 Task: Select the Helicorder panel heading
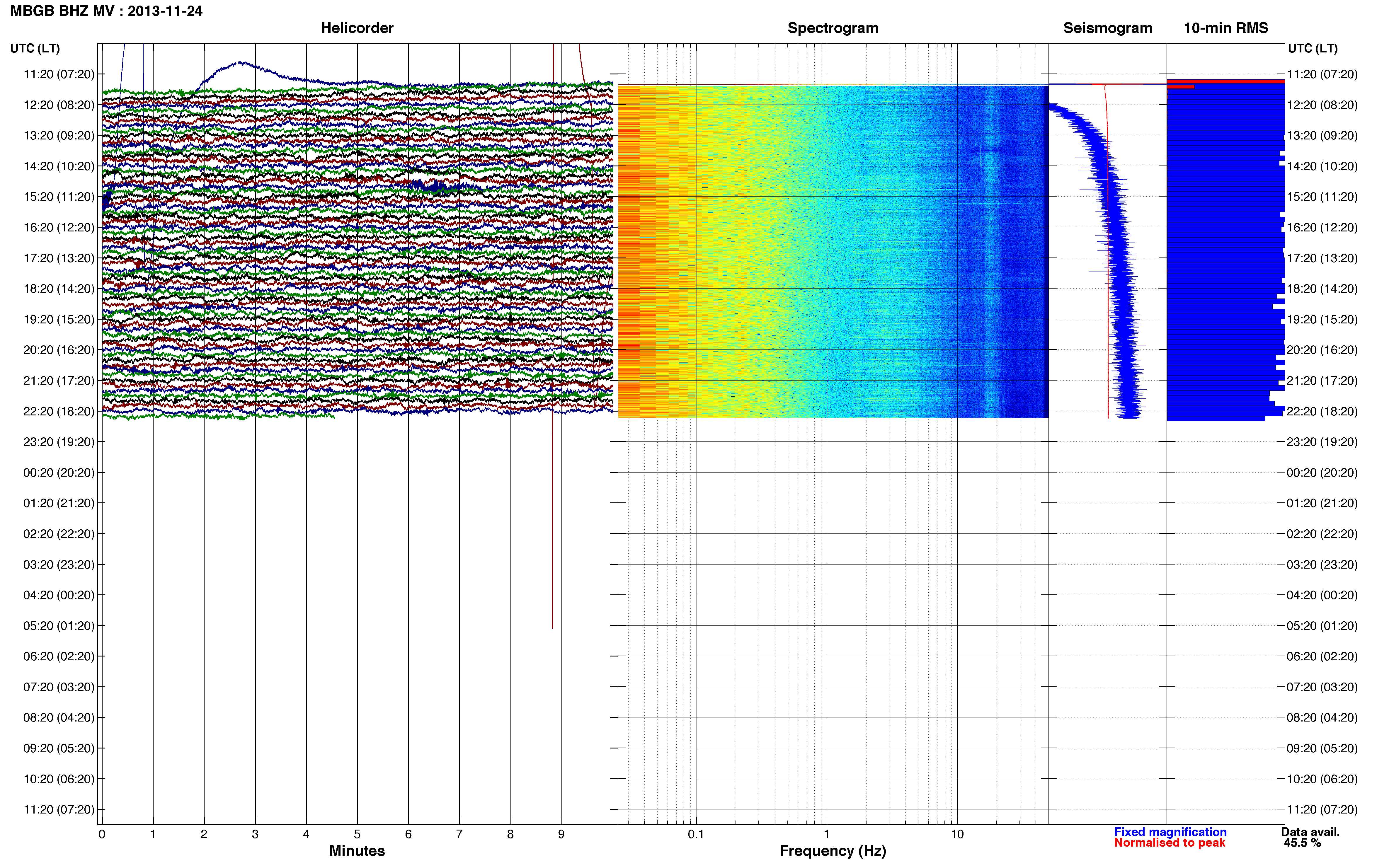click(x=357, y=28)
